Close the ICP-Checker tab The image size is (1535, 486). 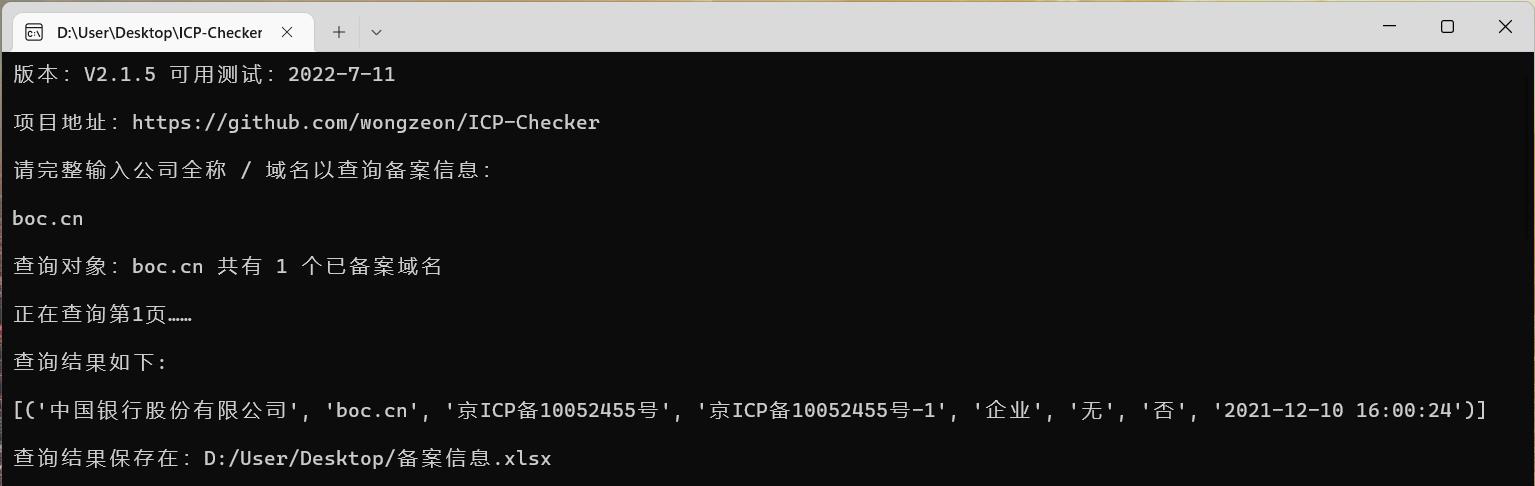pos(287,32)
